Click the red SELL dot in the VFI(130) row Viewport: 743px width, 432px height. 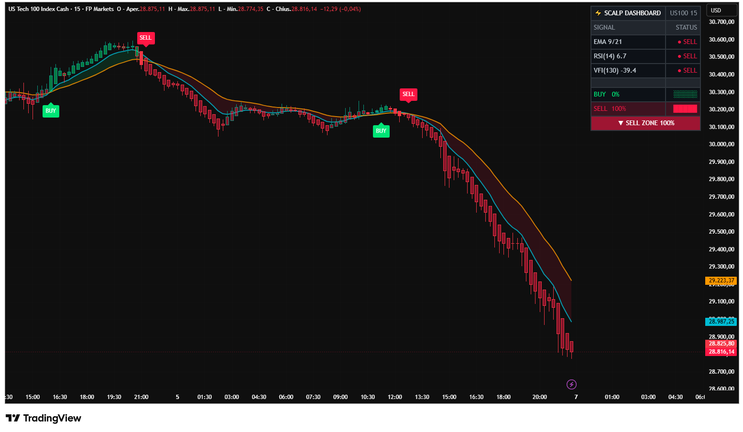[679, 71]
